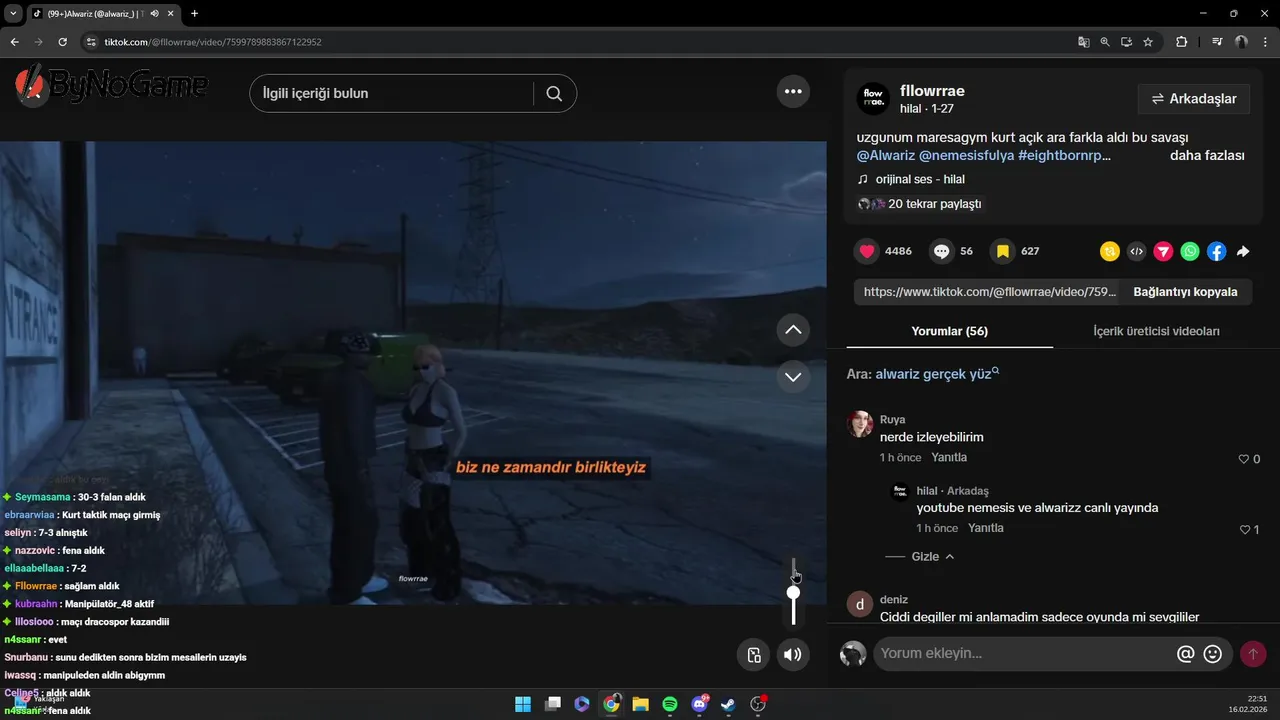Click the Arkadaşlar button
The height and width of the screenshot is (720, 1280).
pos(1194,99)
